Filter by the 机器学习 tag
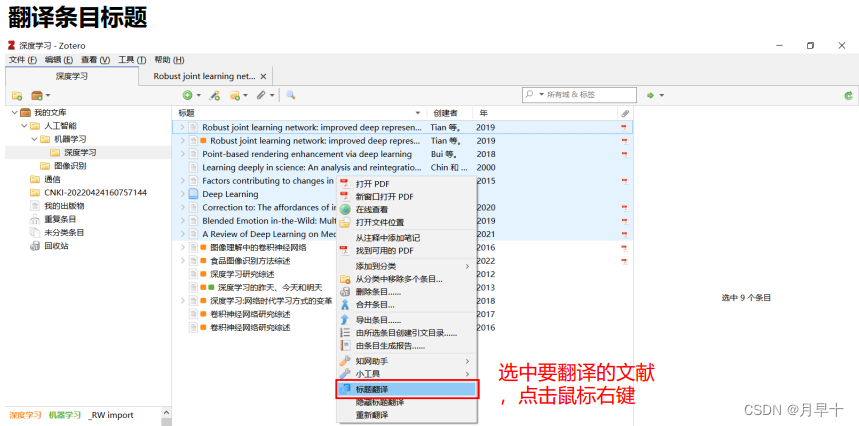Image resolution: width=859 pixels, height=426 pixels. [65, 415]
